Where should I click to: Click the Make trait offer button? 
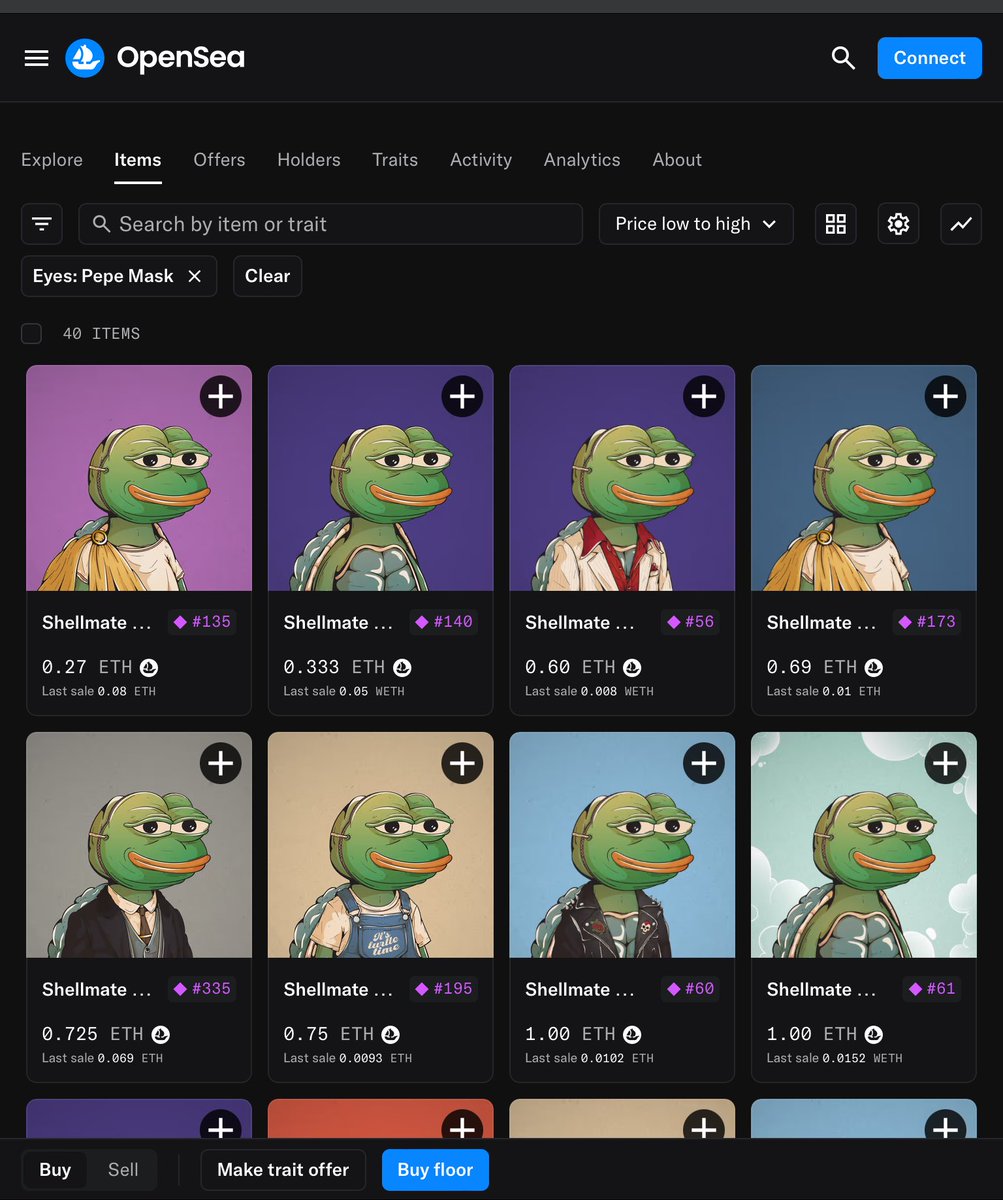click(283, 1170)
